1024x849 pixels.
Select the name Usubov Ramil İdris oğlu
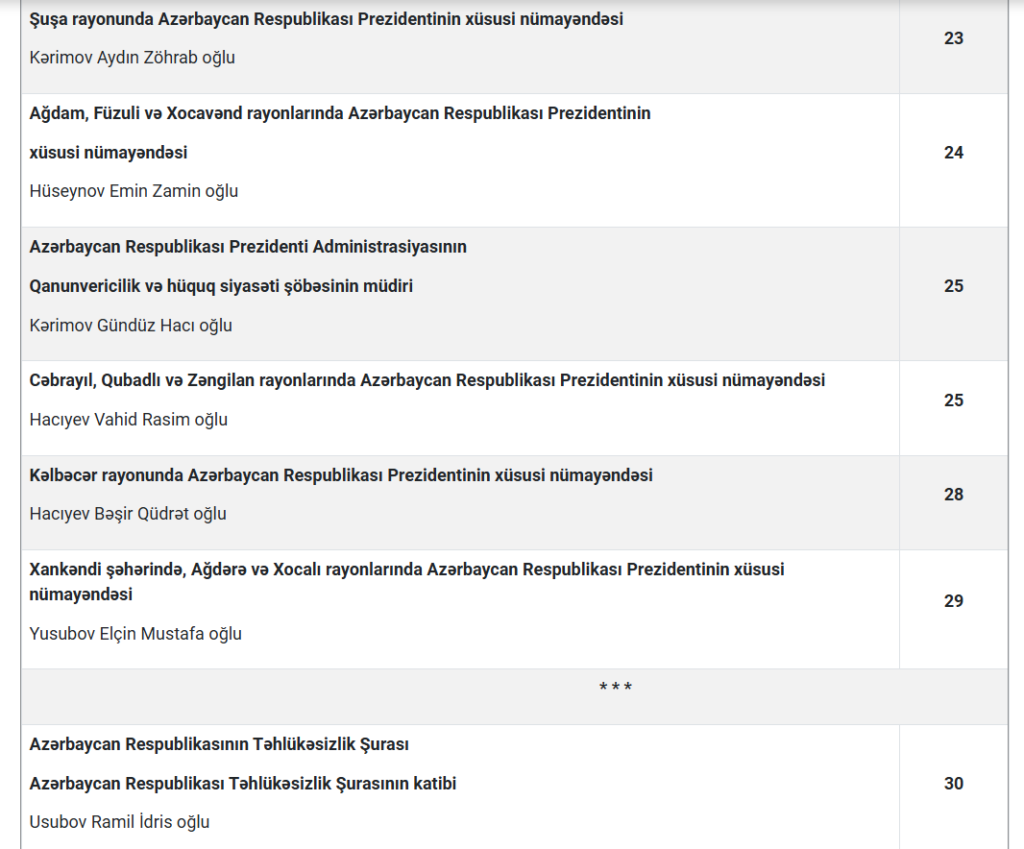(120, 822)
